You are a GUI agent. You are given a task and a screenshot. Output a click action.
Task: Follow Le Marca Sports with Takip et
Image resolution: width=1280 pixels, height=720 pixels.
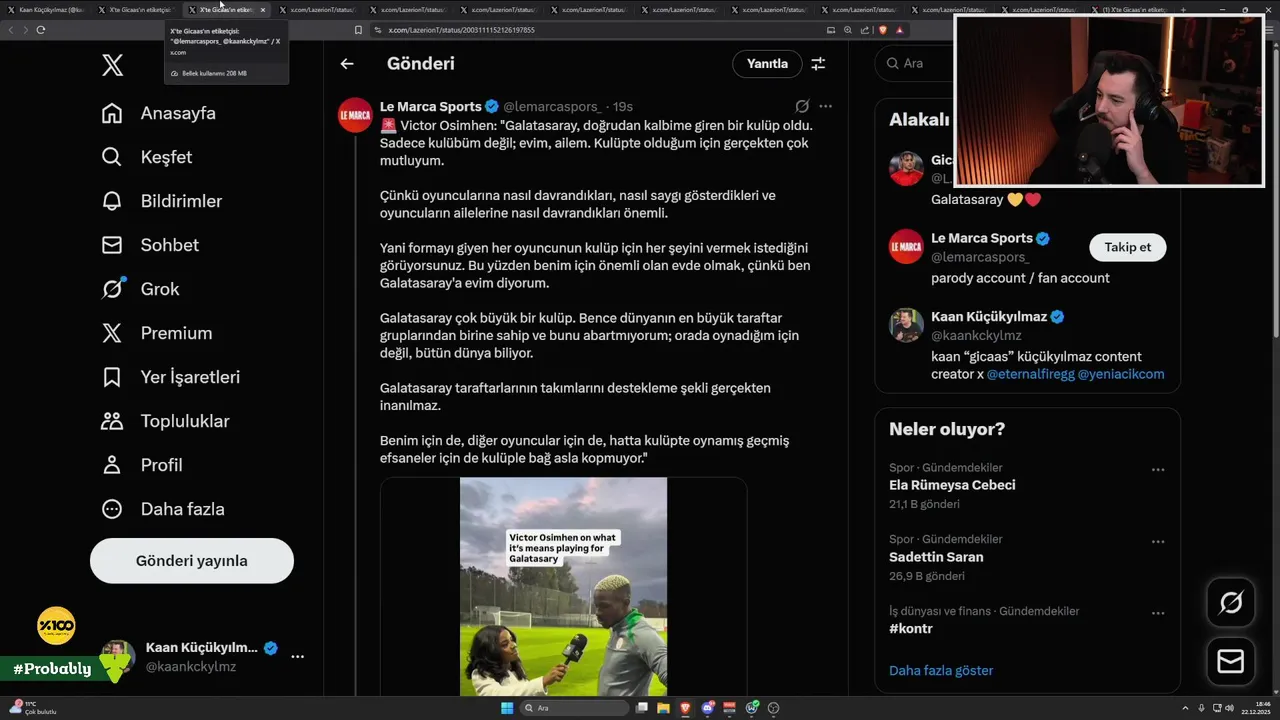coord(1127,247)
